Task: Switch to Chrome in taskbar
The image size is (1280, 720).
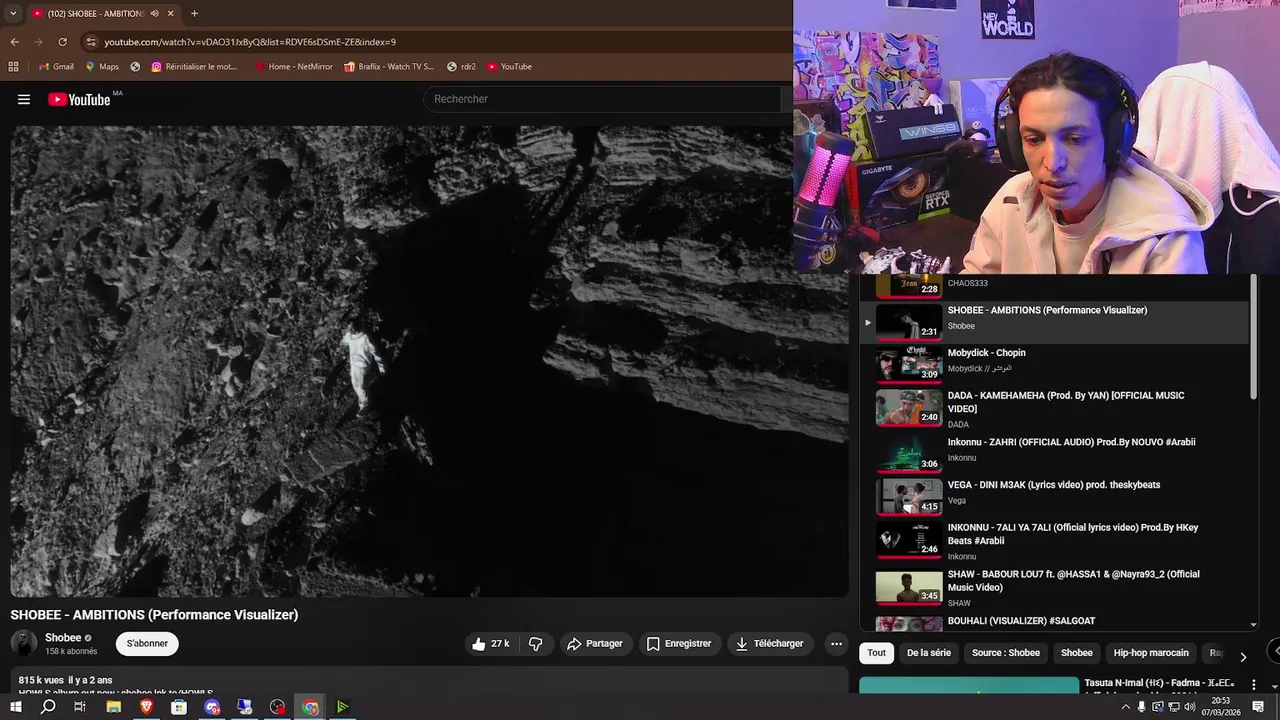Action: point(311,707)
